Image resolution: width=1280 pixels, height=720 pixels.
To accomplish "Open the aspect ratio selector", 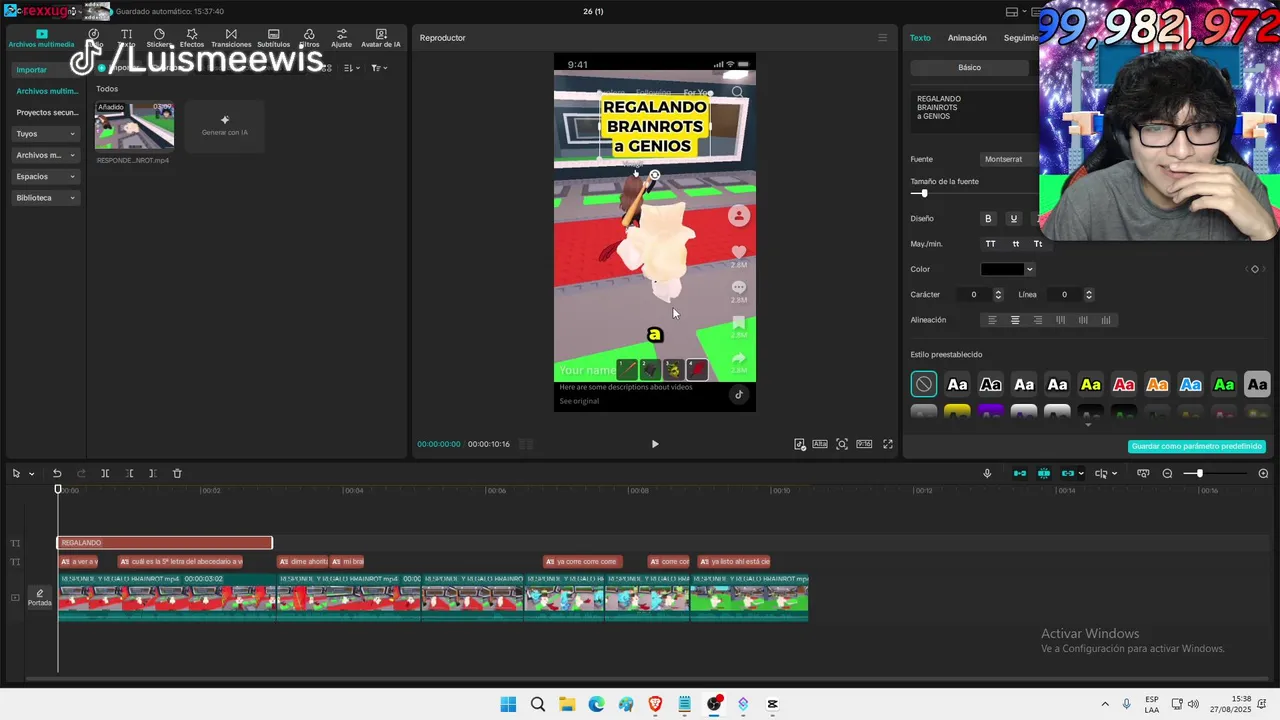I will coord(864,444).
